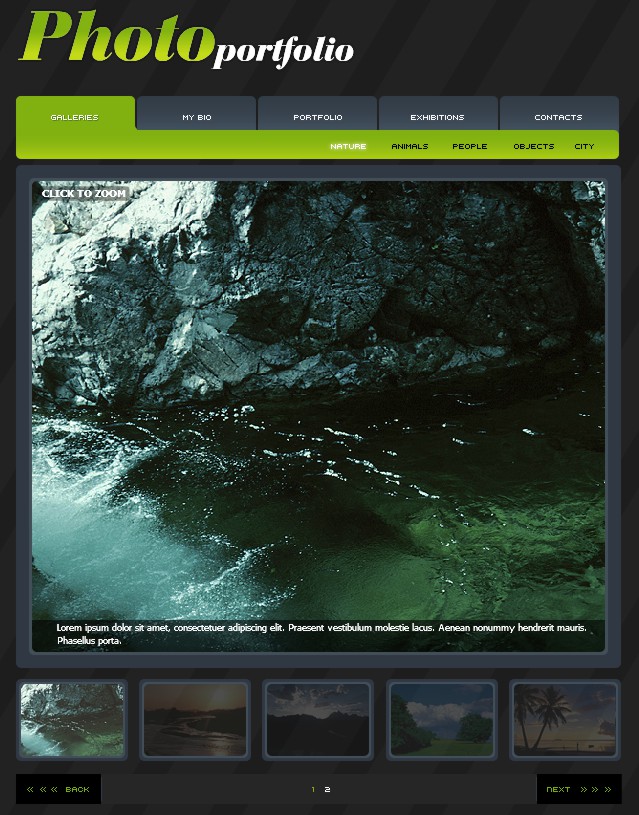
Task: Choose the Nature gallery category
Action: (348, 146)
